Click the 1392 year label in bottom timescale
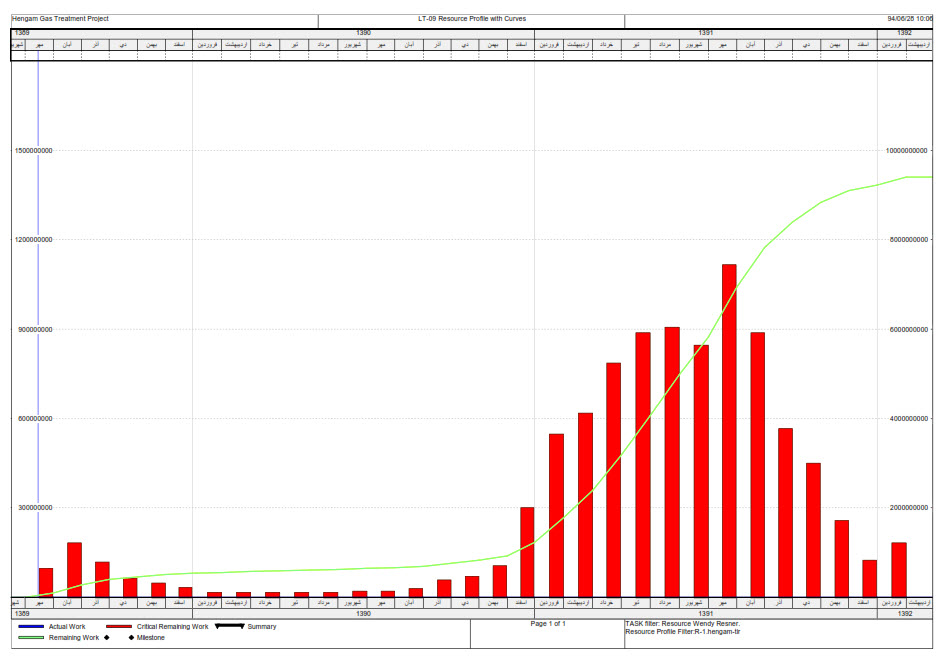 (x=905, y=613)
